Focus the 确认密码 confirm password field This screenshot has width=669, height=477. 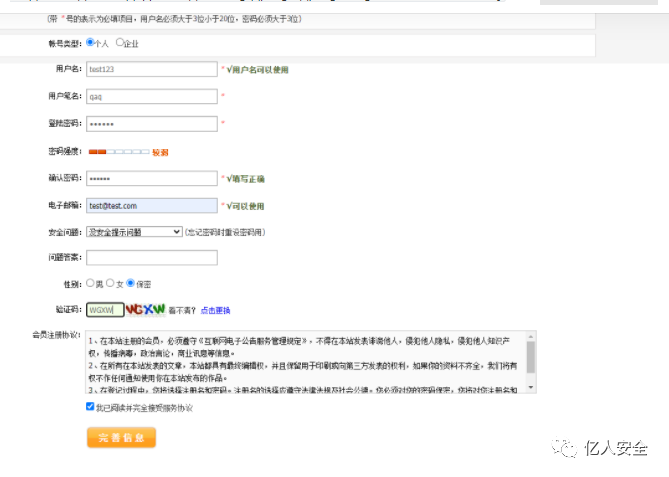point(151,179)
